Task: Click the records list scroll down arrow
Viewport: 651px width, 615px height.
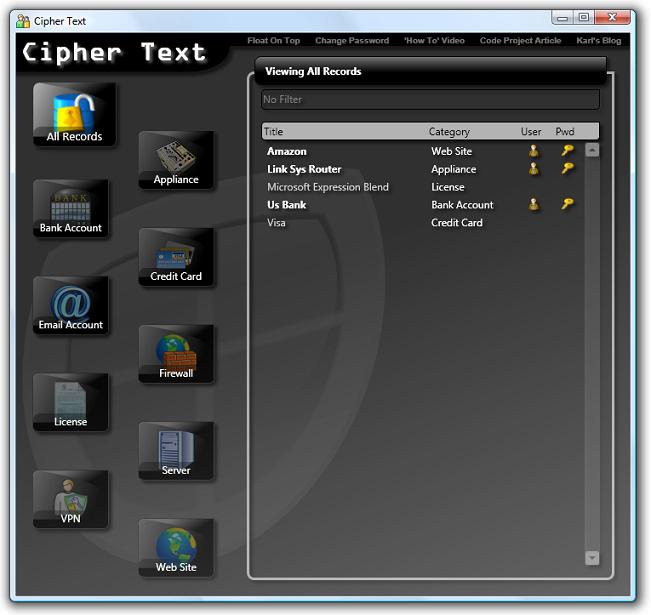Action: point(592,558)
